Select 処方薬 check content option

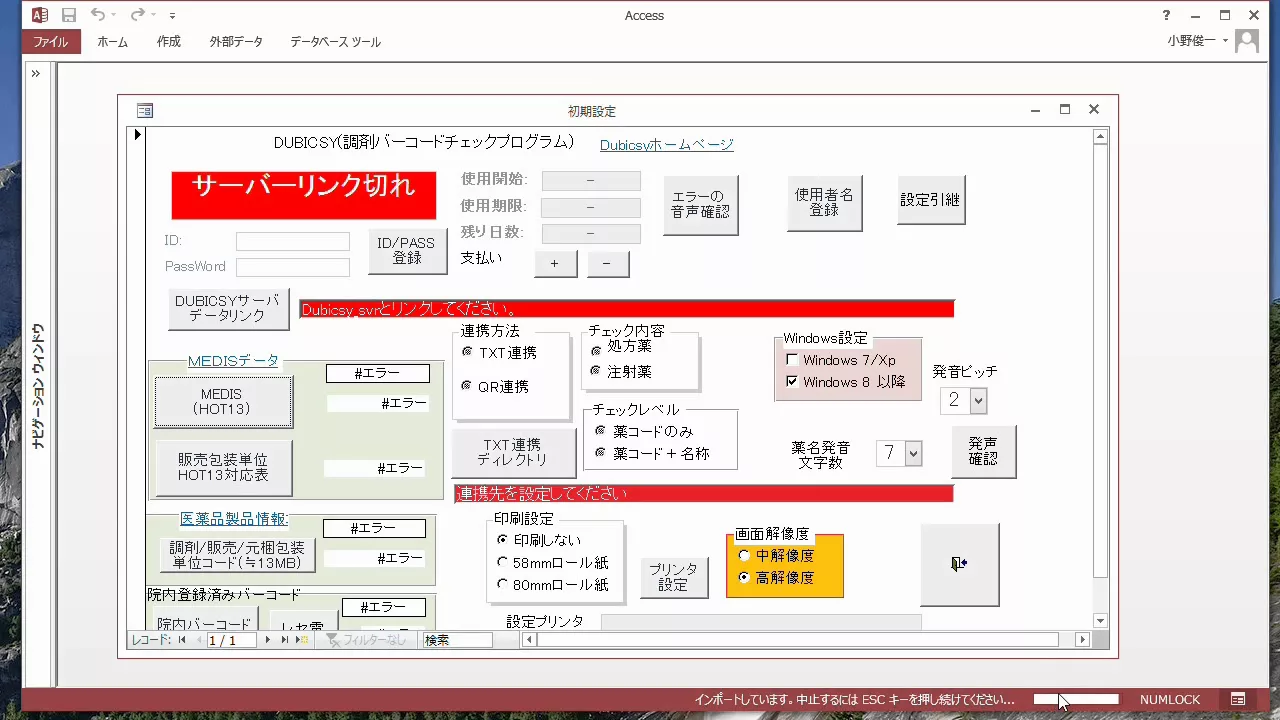(596, 349)
